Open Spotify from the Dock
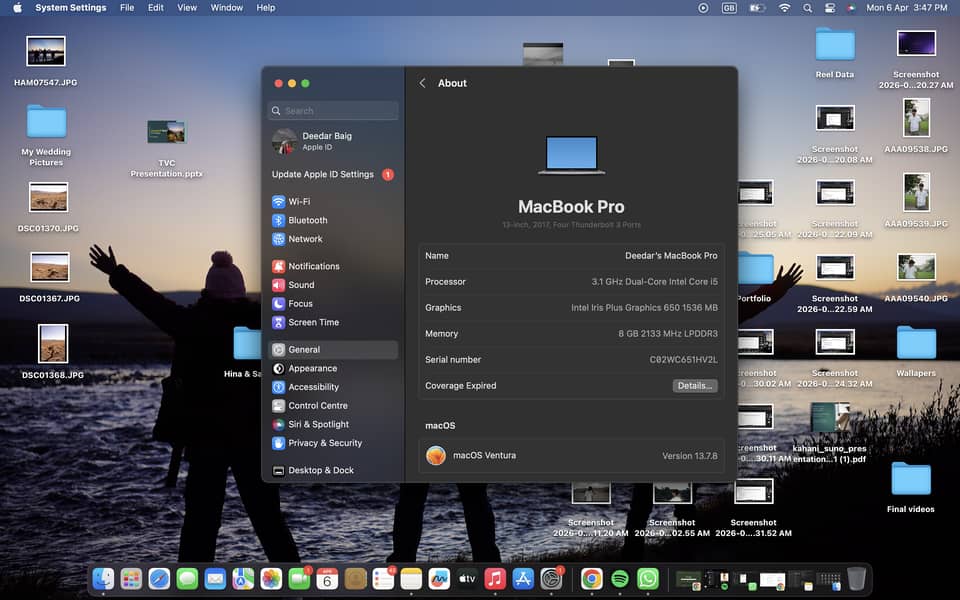Screen dimensions: 960x600 618,578
